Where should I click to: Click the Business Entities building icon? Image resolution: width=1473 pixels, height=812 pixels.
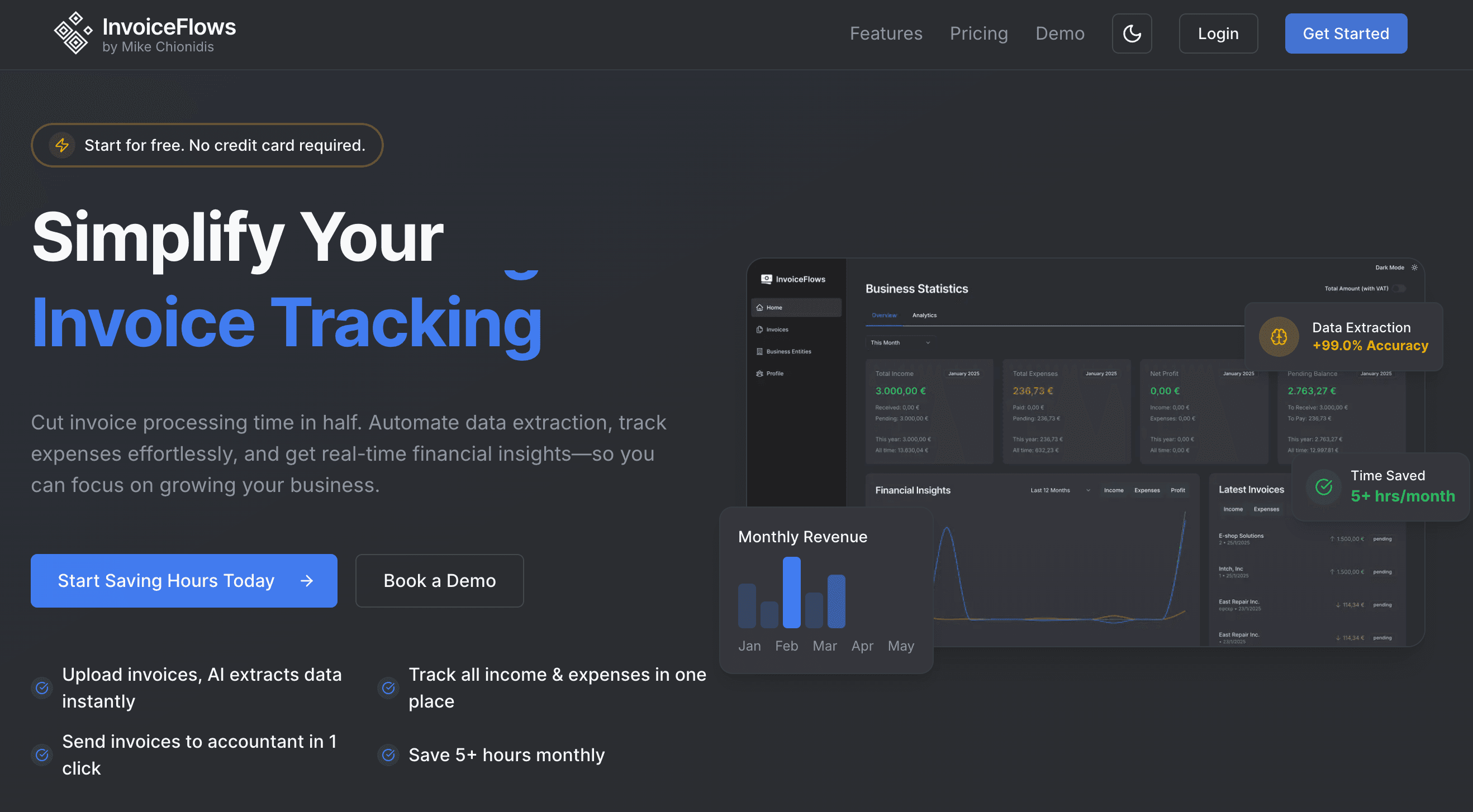click(760, 352)
